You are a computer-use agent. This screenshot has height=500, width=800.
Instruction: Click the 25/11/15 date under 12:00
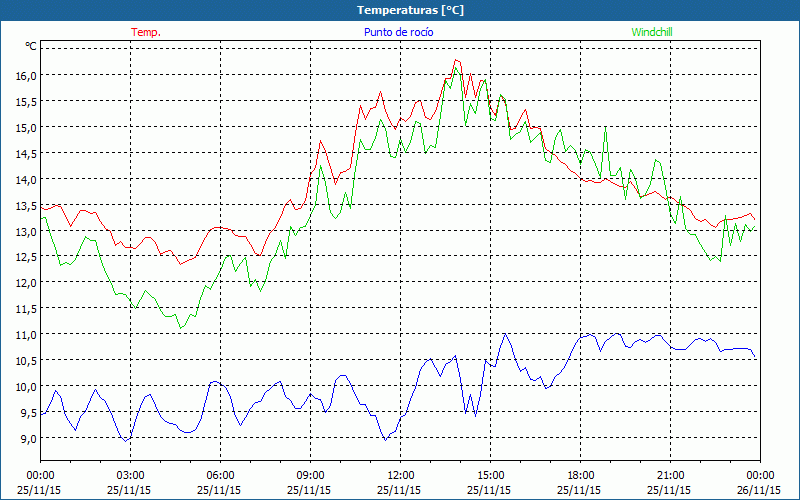tap(399, 490)
